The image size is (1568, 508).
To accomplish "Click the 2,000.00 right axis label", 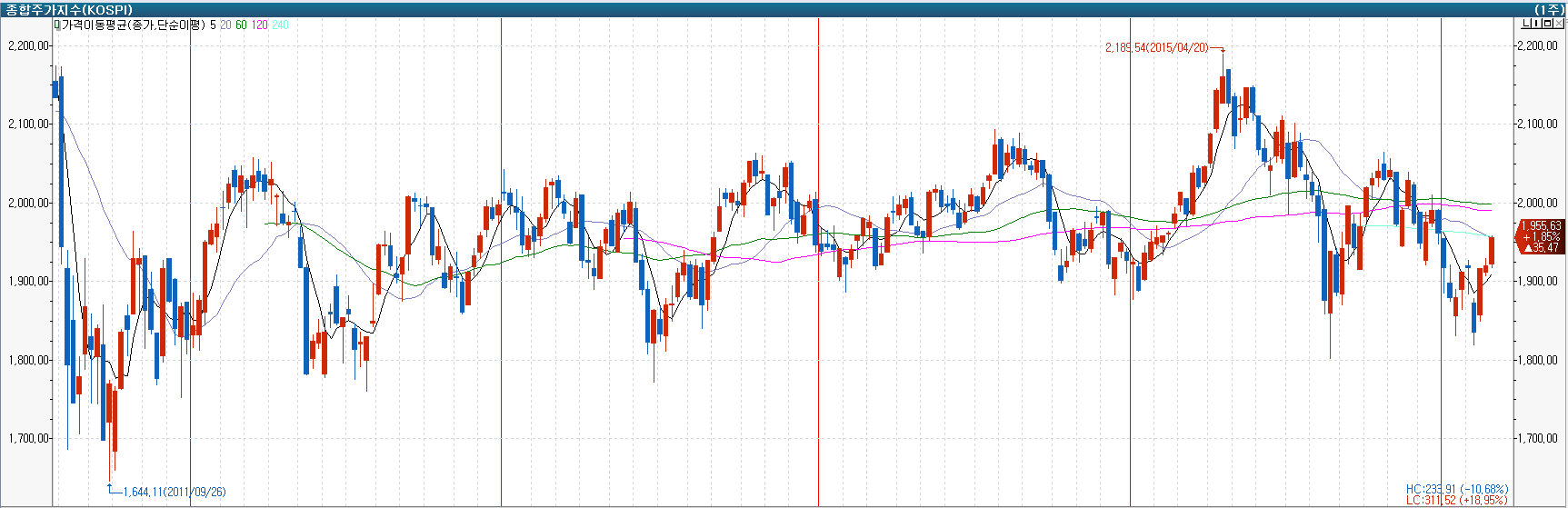I will pos(1538,203).
